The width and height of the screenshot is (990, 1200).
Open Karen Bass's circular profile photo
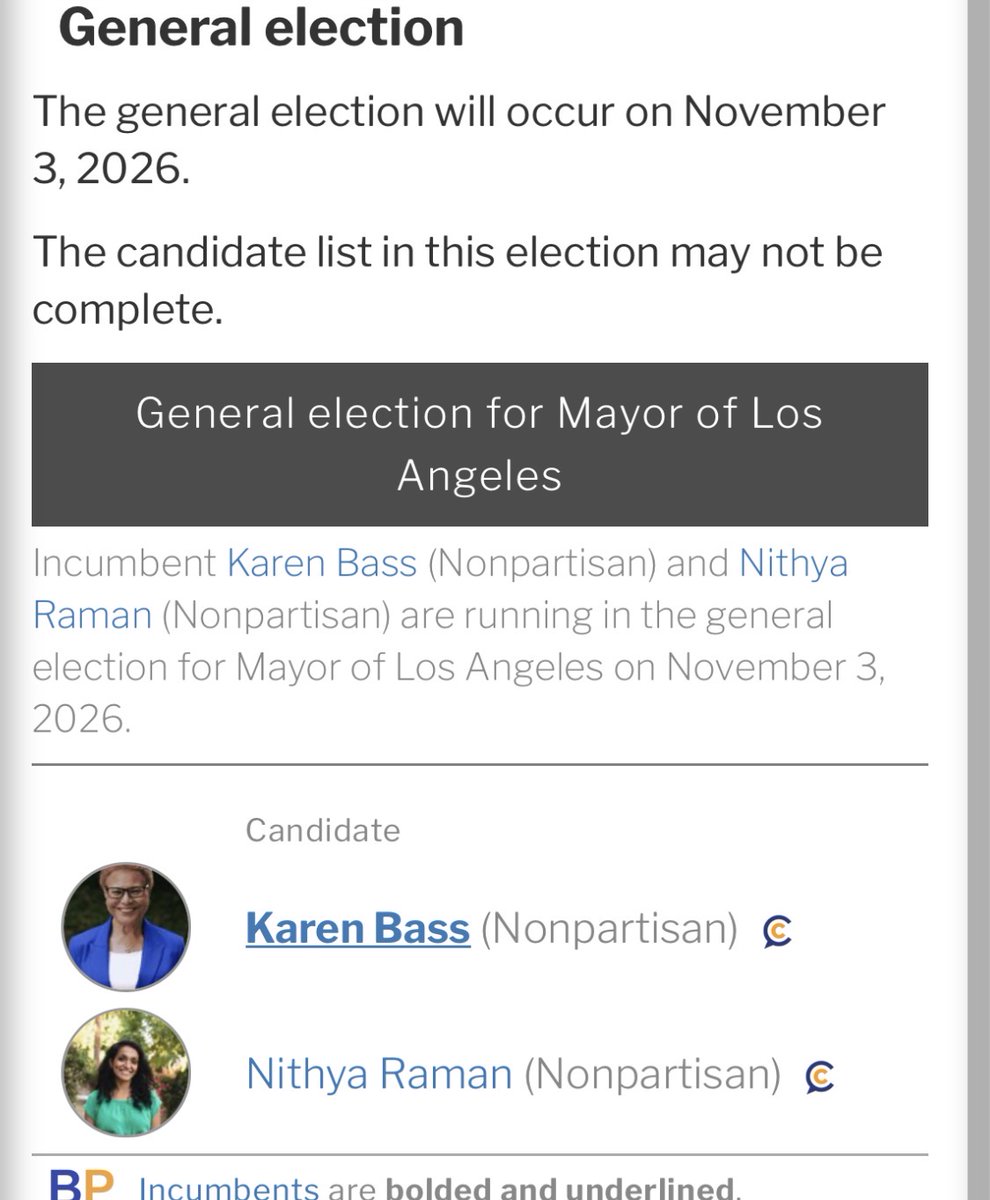click(125, 927)
